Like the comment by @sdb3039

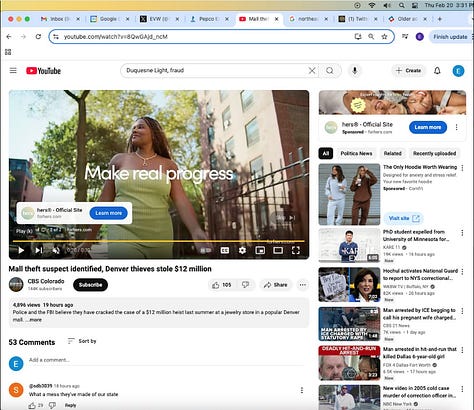(32, 406)
